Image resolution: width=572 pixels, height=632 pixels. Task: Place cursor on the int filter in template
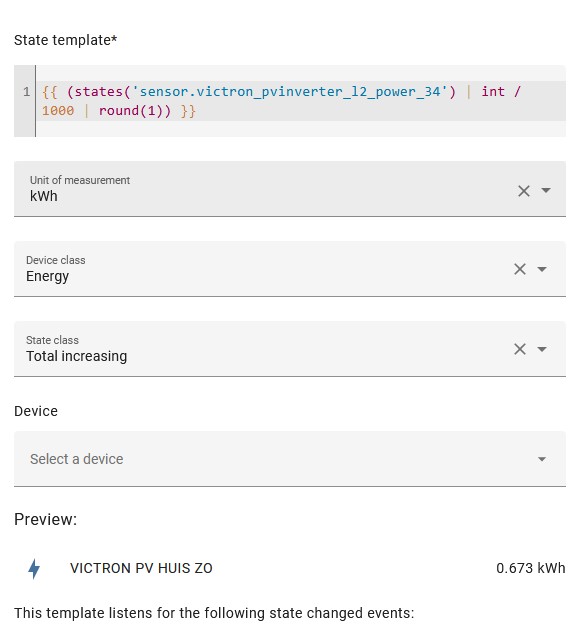(x=493, y=91)
